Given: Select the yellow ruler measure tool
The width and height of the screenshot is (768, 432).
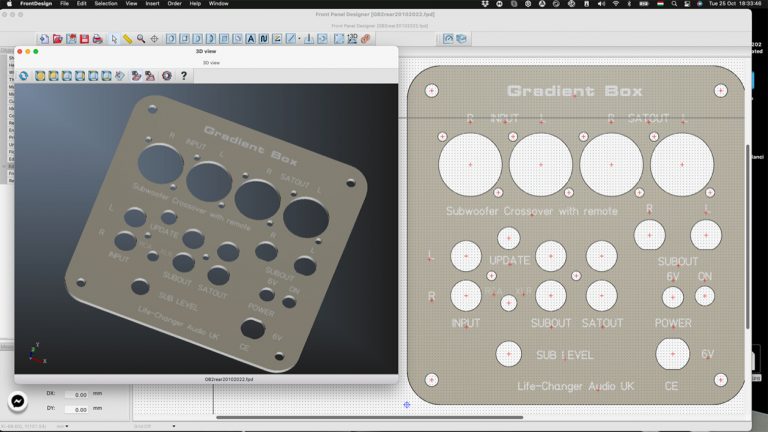Looking at the screenshot, I should [127, 39].
